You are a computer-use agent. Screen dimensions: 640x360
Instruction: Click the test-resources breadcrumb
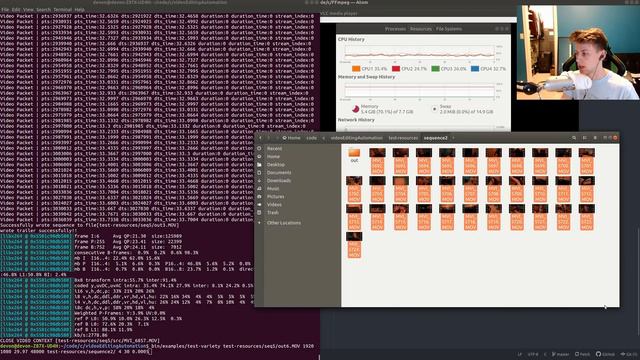(403, 138)
